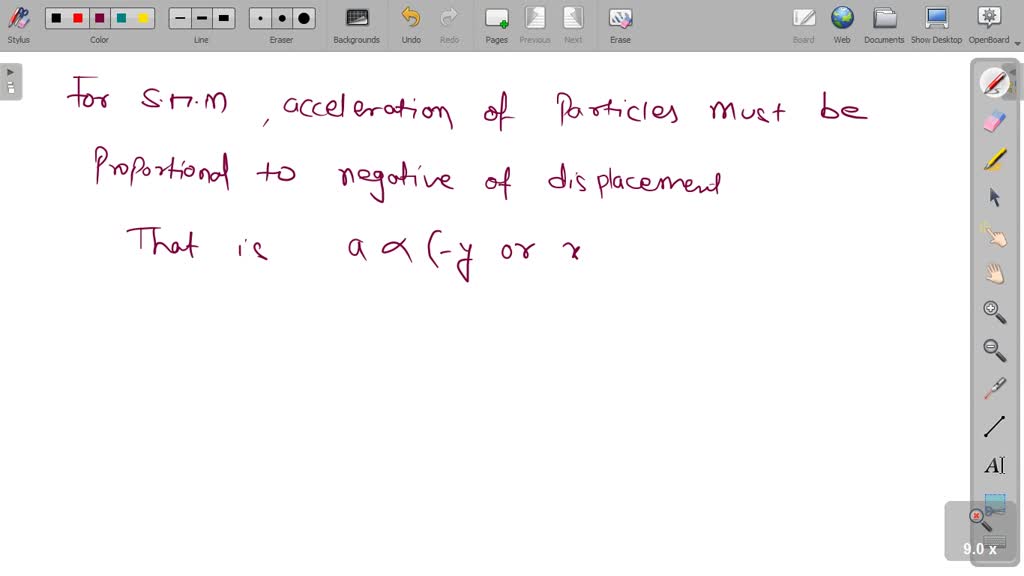This screenshot has width=1024, height=576.
Task: Select the straight Line drawing tool
Action: (x=994, y=425)
